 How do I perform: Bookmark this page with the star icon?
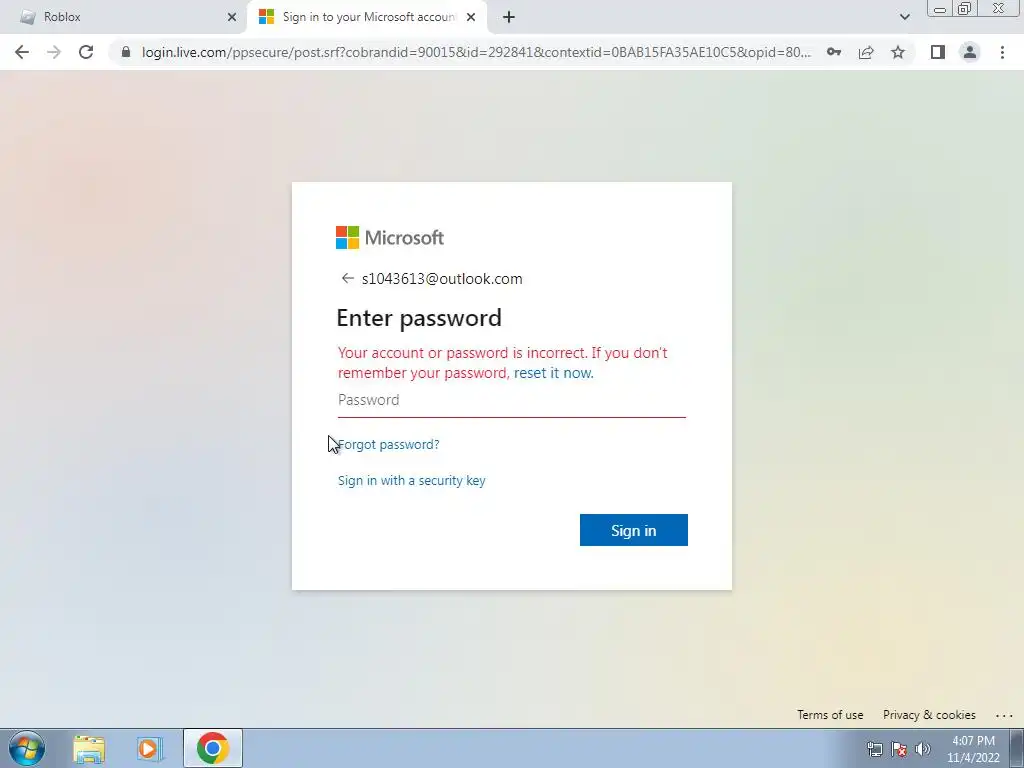click(x=898, y=52)
